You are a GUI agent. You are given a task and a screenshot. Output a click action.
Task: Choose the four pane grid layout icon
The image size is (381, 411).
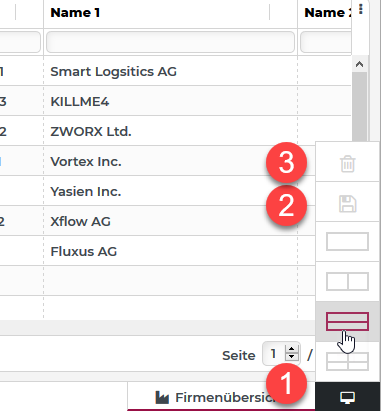[x=347, y=361]
